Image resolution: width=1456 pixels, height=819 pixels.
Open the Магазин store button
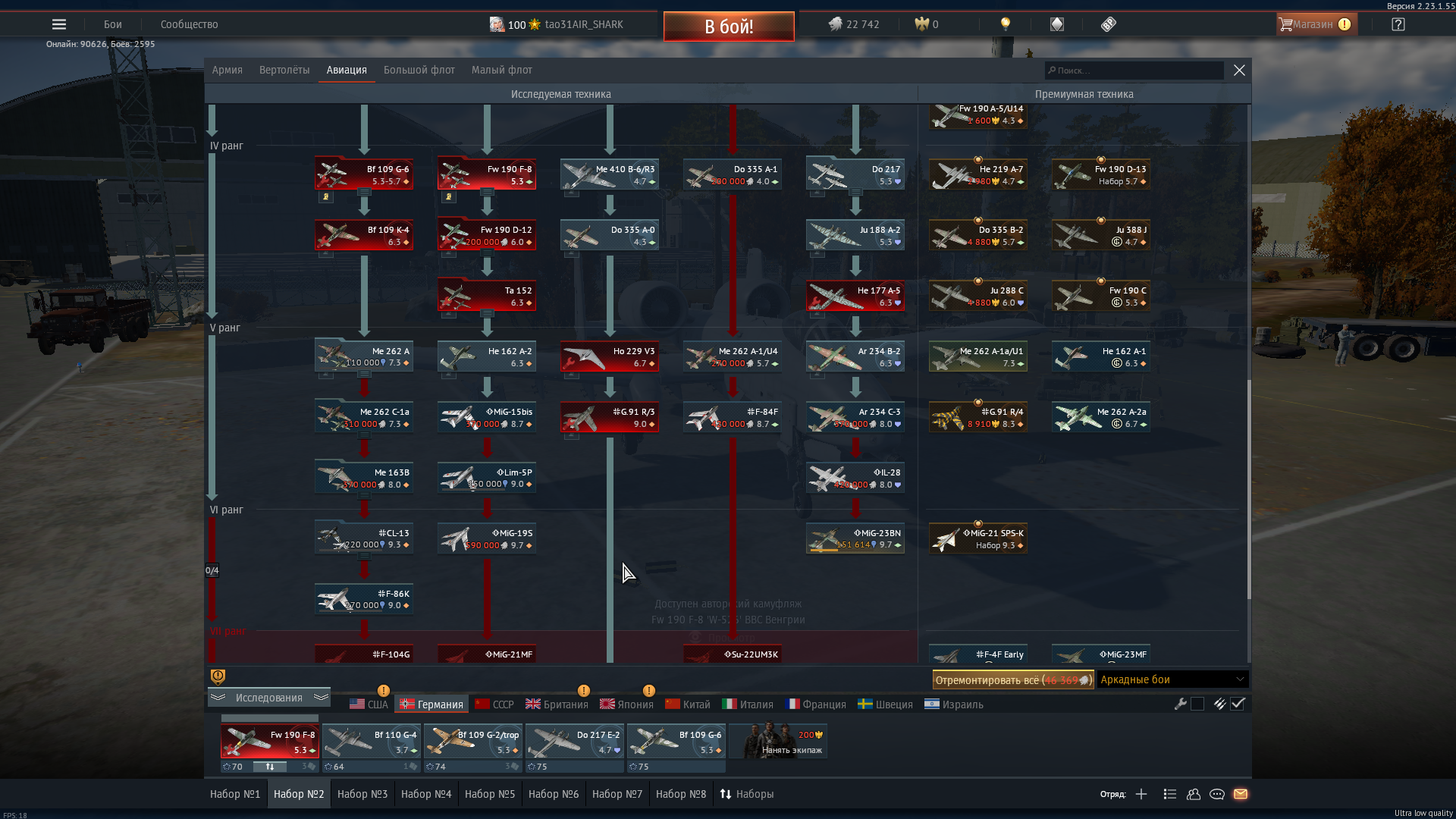click(1316, 24)
